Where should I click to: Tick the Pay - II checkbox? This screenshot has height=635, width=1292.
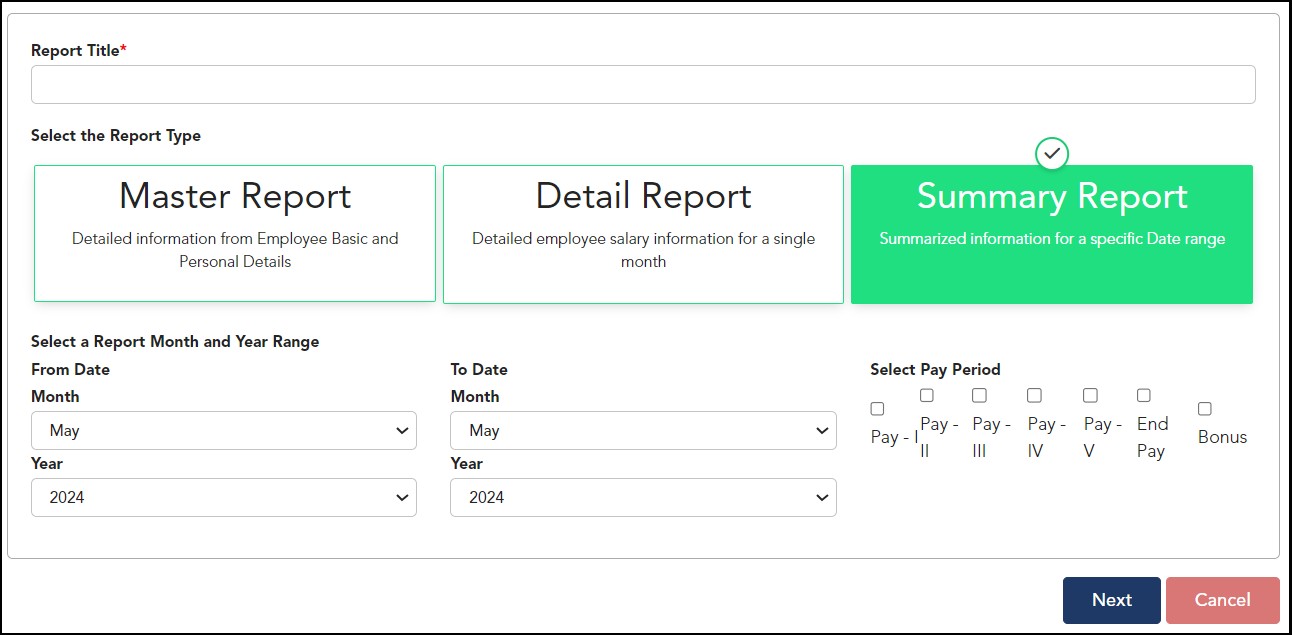pos(927,396)
